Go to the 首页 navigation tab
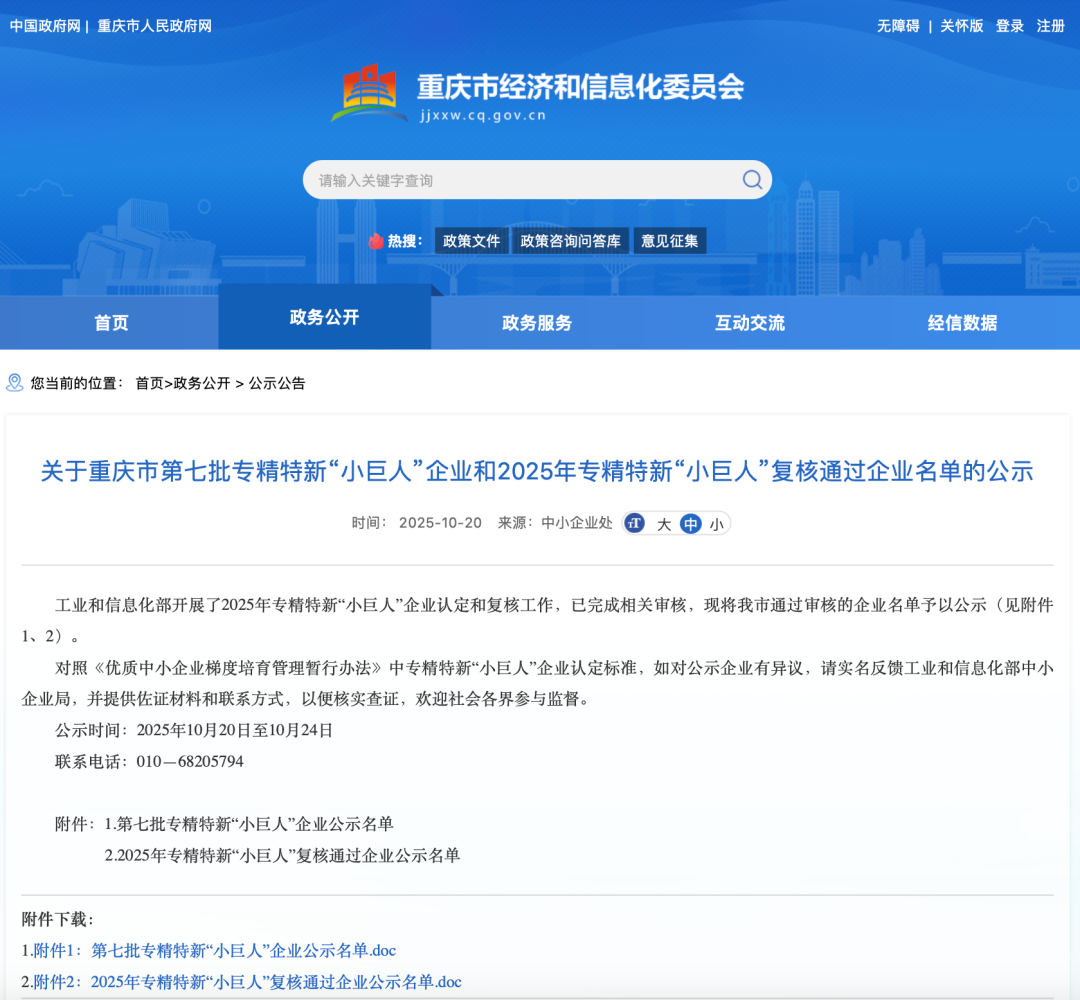The image size is (1080, 1000). coord(111,323)
